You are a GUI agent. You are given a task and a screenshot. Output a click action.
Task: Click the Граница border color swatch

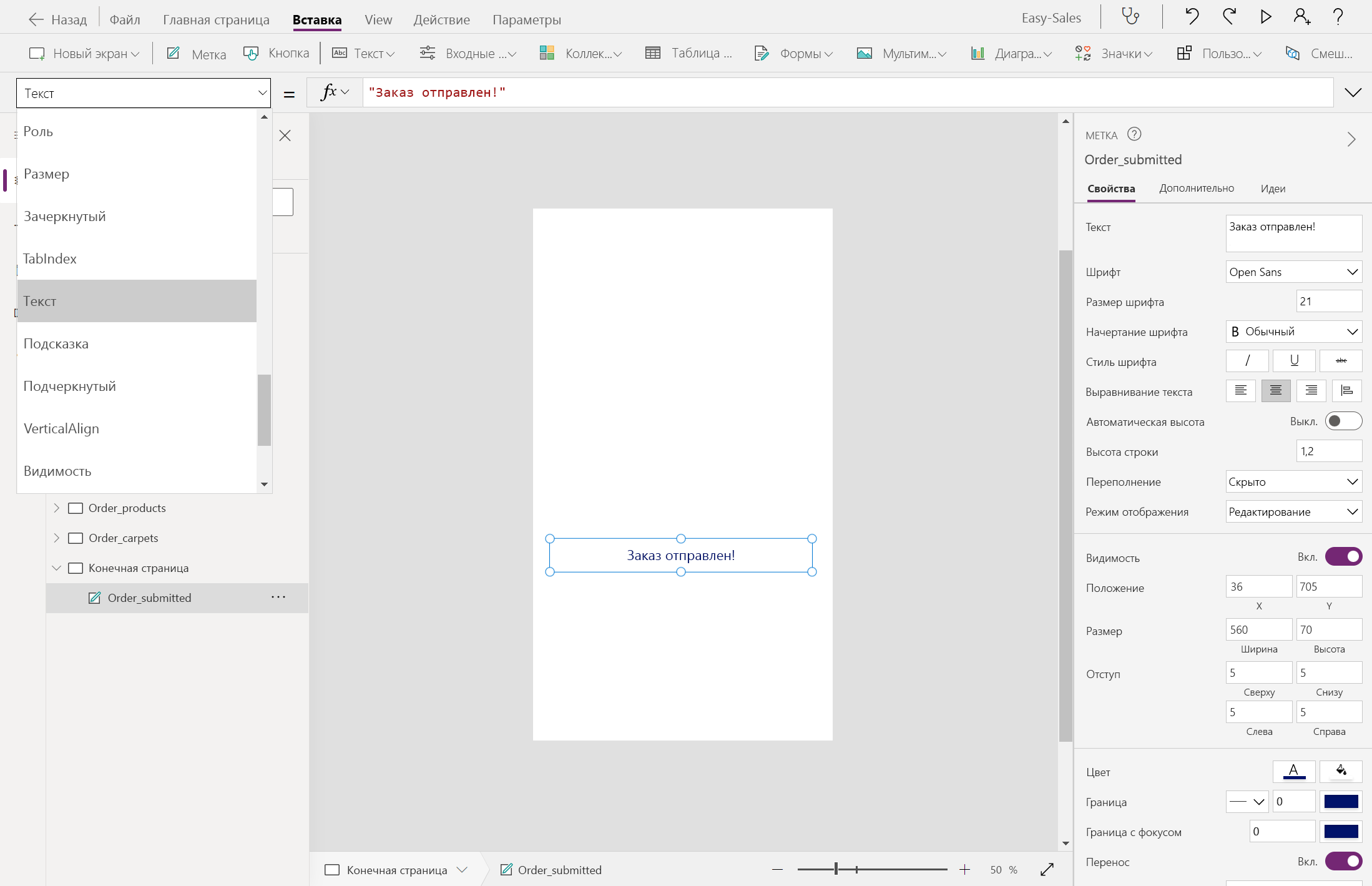1341,802
